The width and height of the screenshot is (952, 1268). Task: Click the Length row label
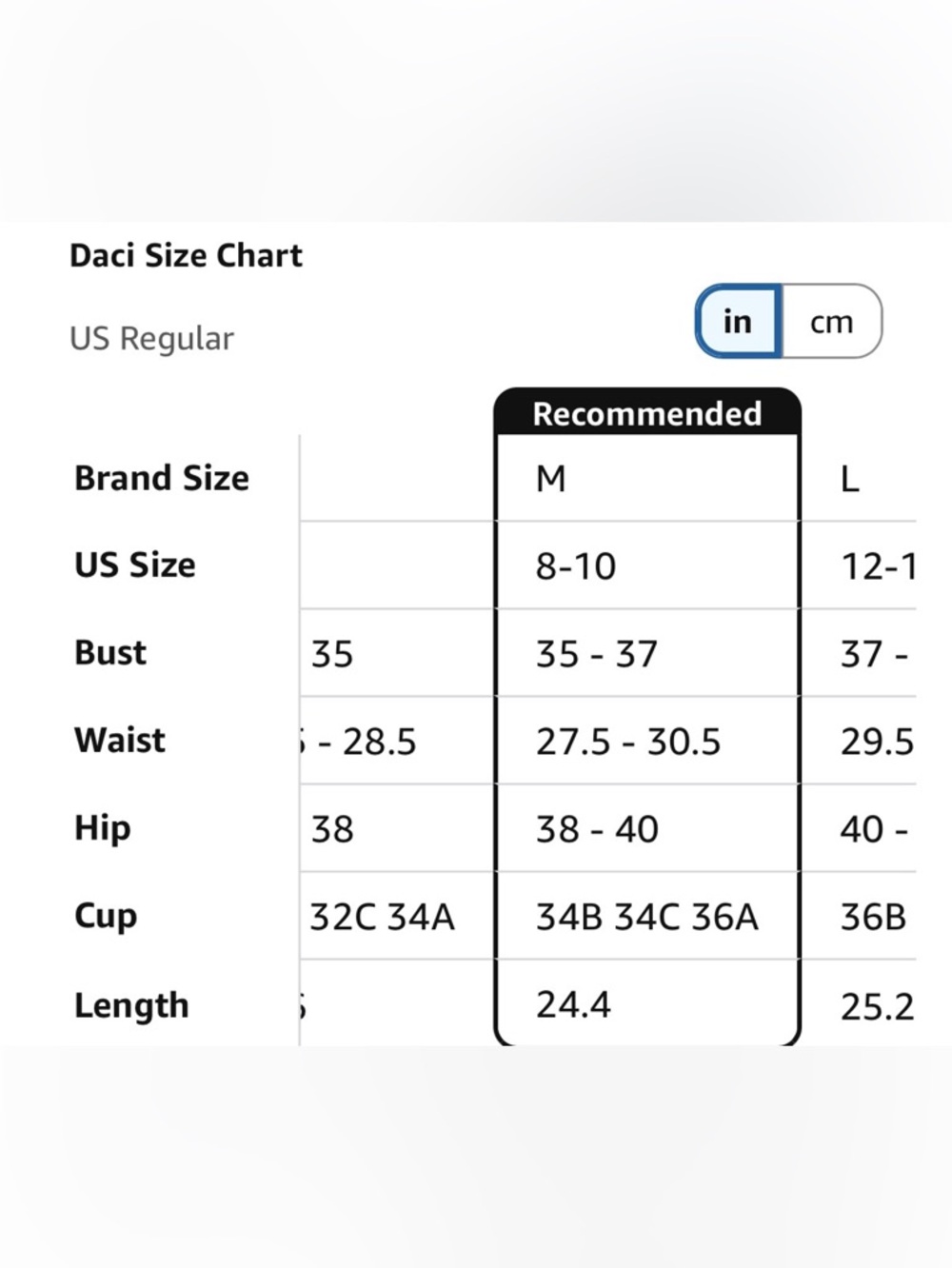(131, 1005)
